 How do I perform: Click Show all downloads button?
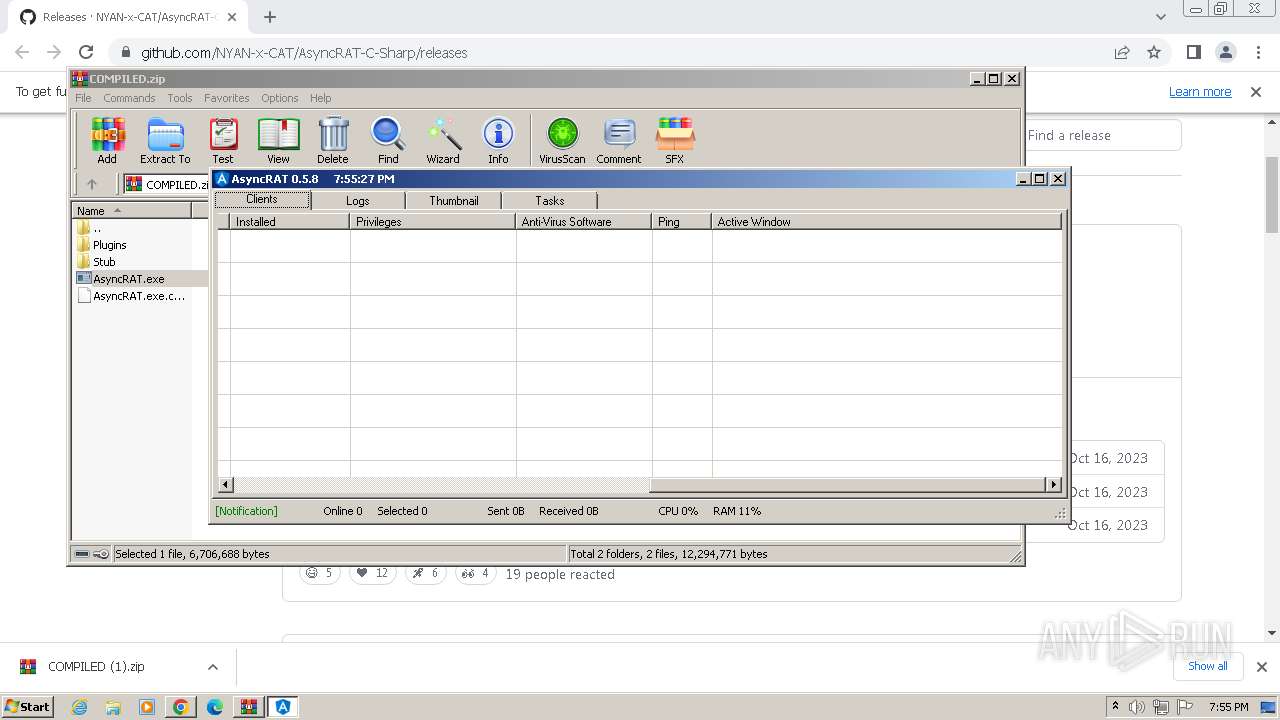[1208, 666]
